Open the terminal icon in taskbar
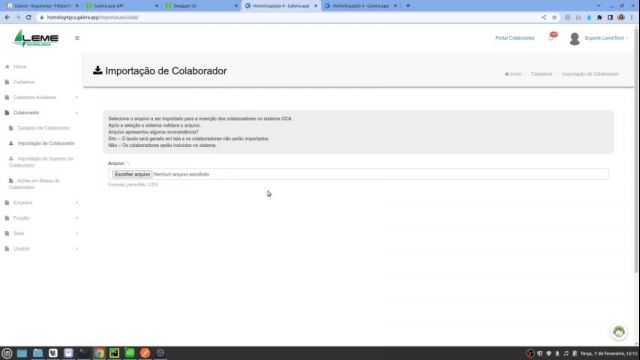Viewport: 640px width, 360px height. [84, 353]
